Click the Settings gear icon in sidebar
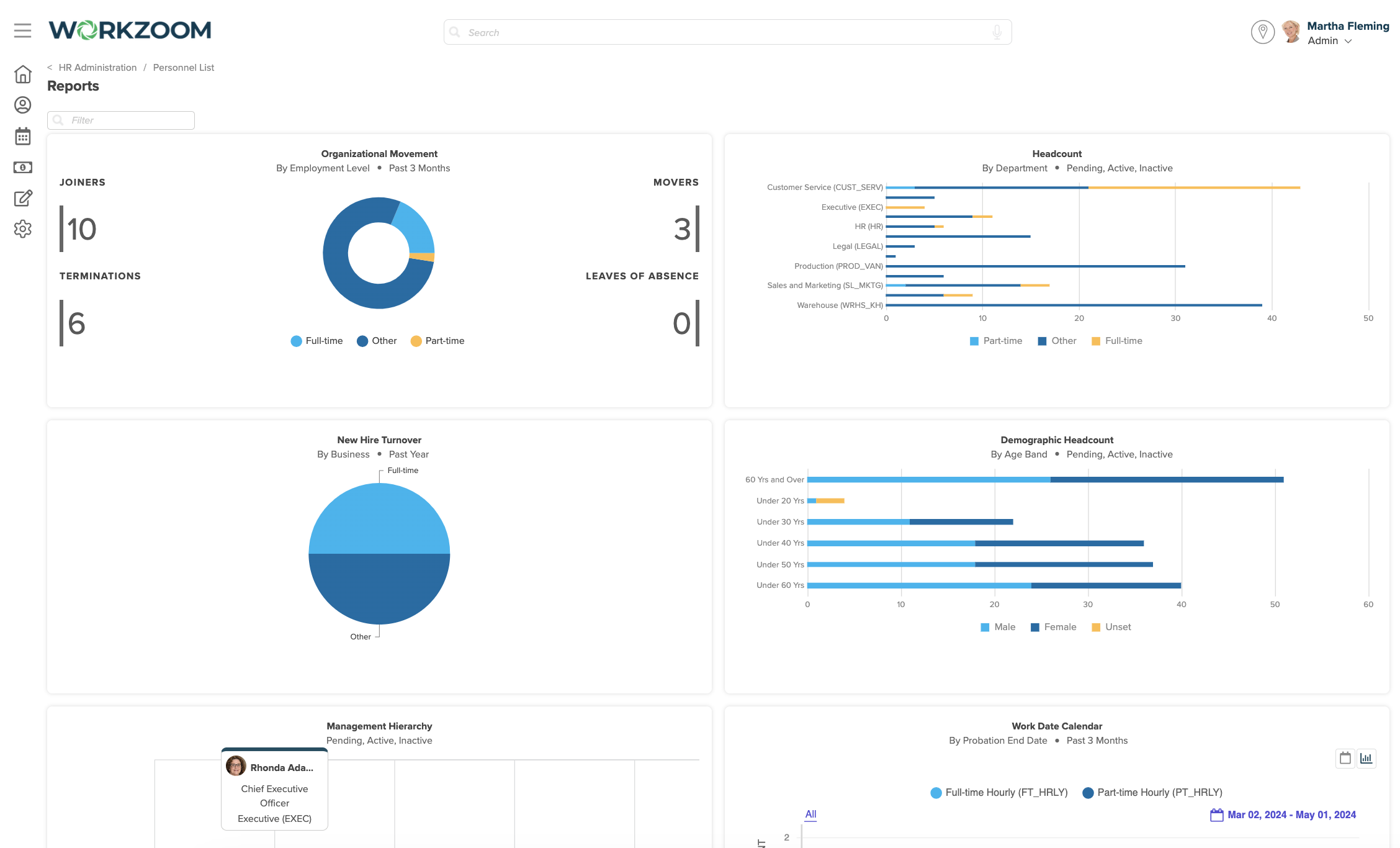This screenshot has width=1400, height=848. point(23,229)
